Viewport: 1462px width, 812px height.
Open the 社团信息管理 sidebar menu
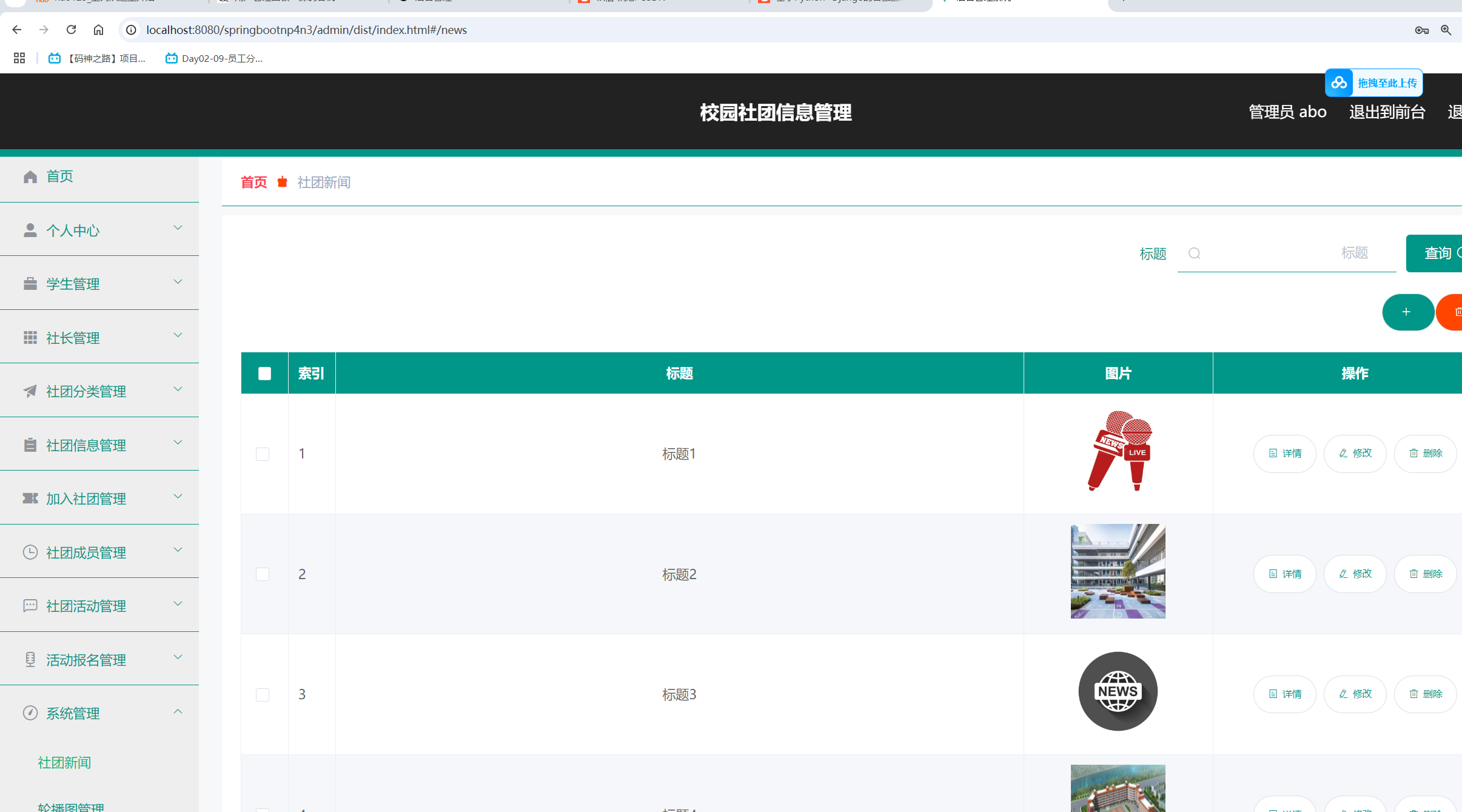pyautogui.click(x=86, y=445)
